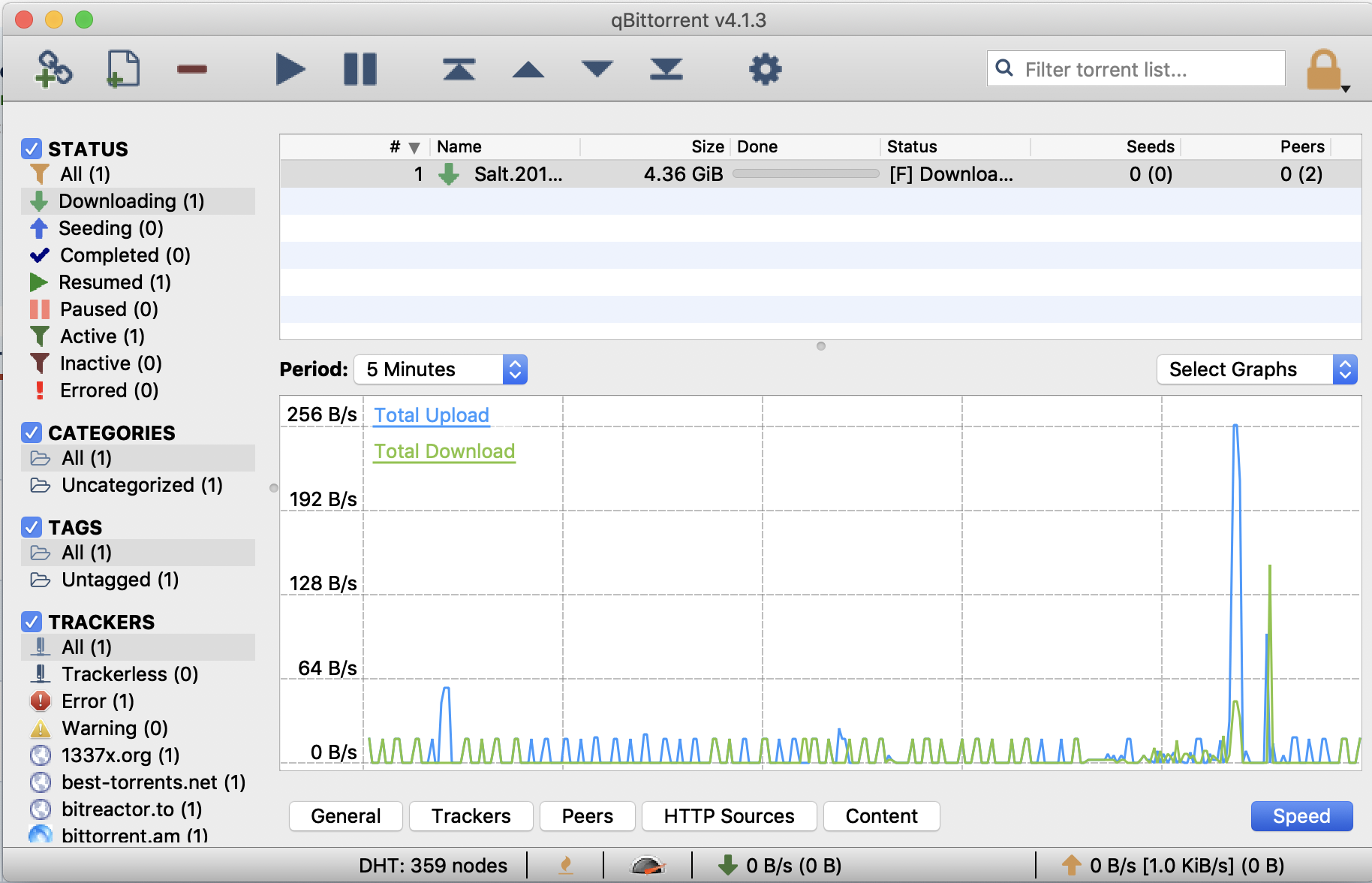Switch to the Speed tab
Viewport: 1372px width, 883px height.
1302,816
